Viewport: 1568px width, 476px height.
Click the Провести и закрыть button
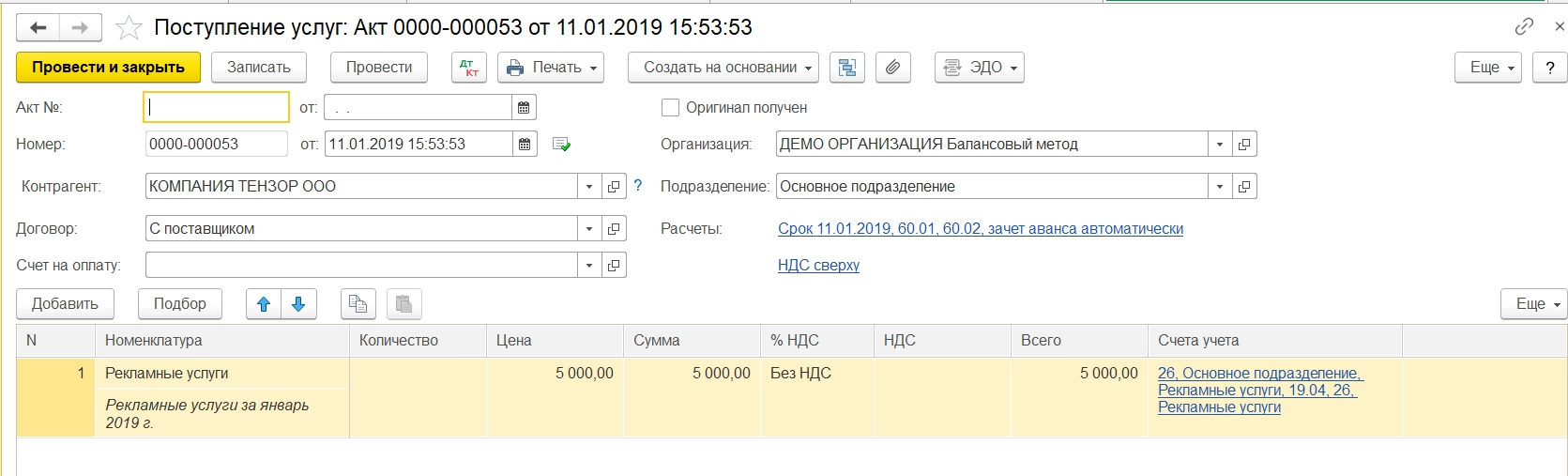pyautogui.click(x=108, y=68)
